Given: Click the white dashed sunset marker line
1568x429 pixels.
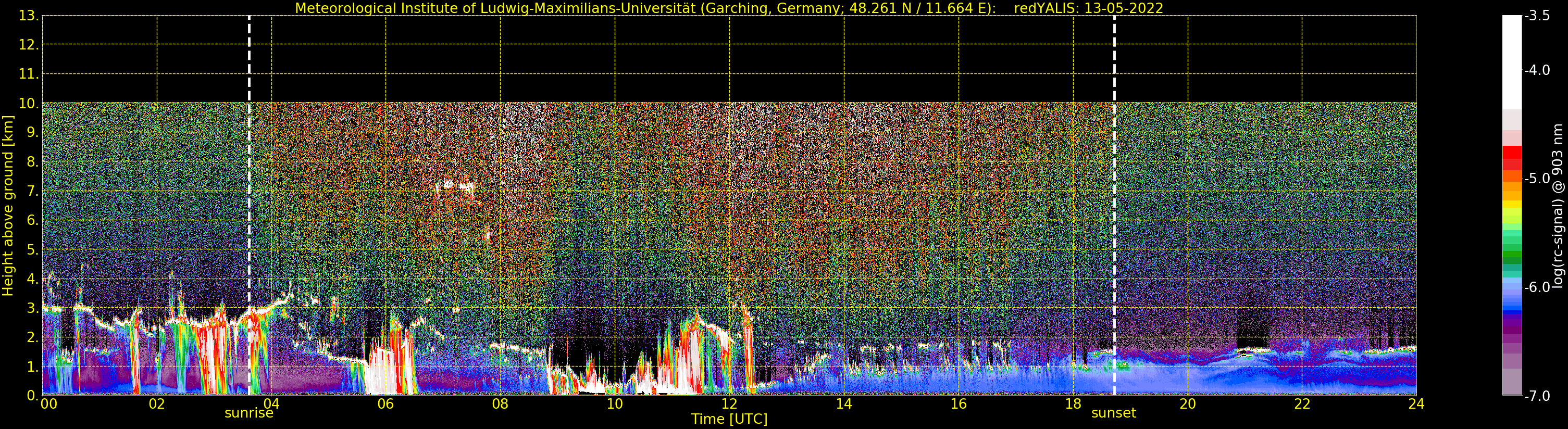Looking at the screenshot, I should point(1114,206).
